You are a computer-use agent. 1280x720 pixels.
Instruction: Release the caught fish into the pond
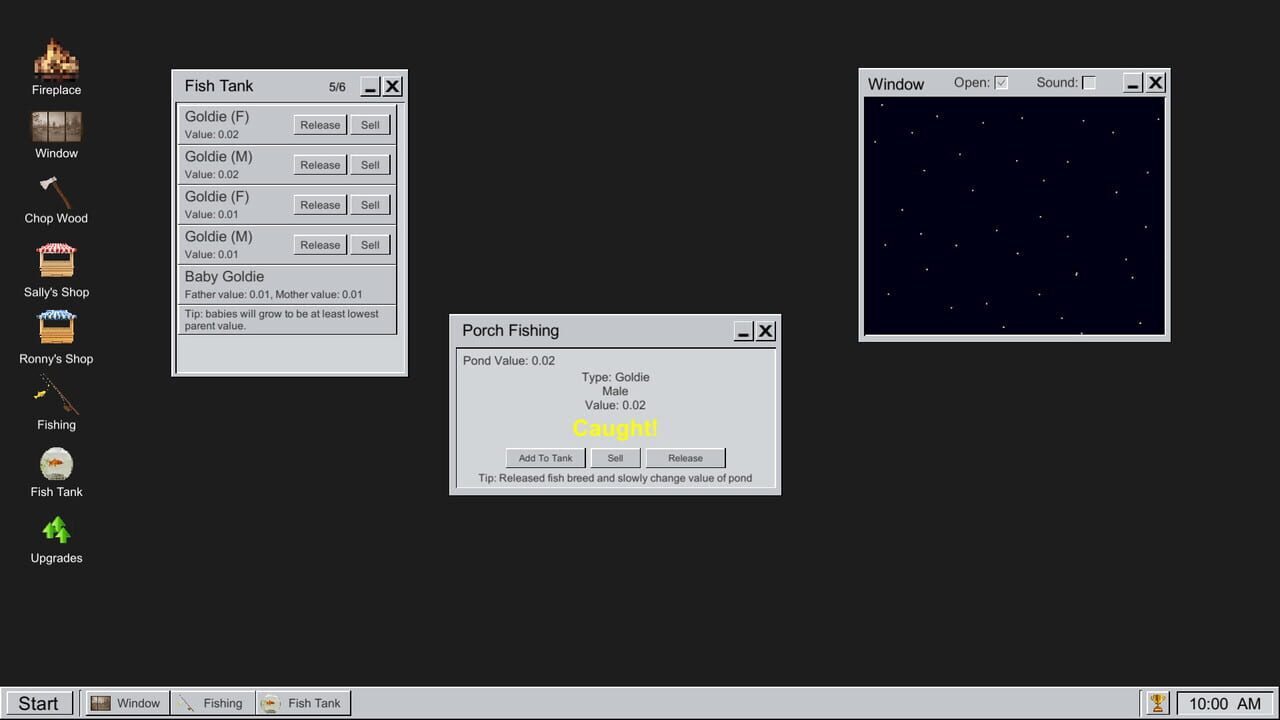click(x=685, y=458)
